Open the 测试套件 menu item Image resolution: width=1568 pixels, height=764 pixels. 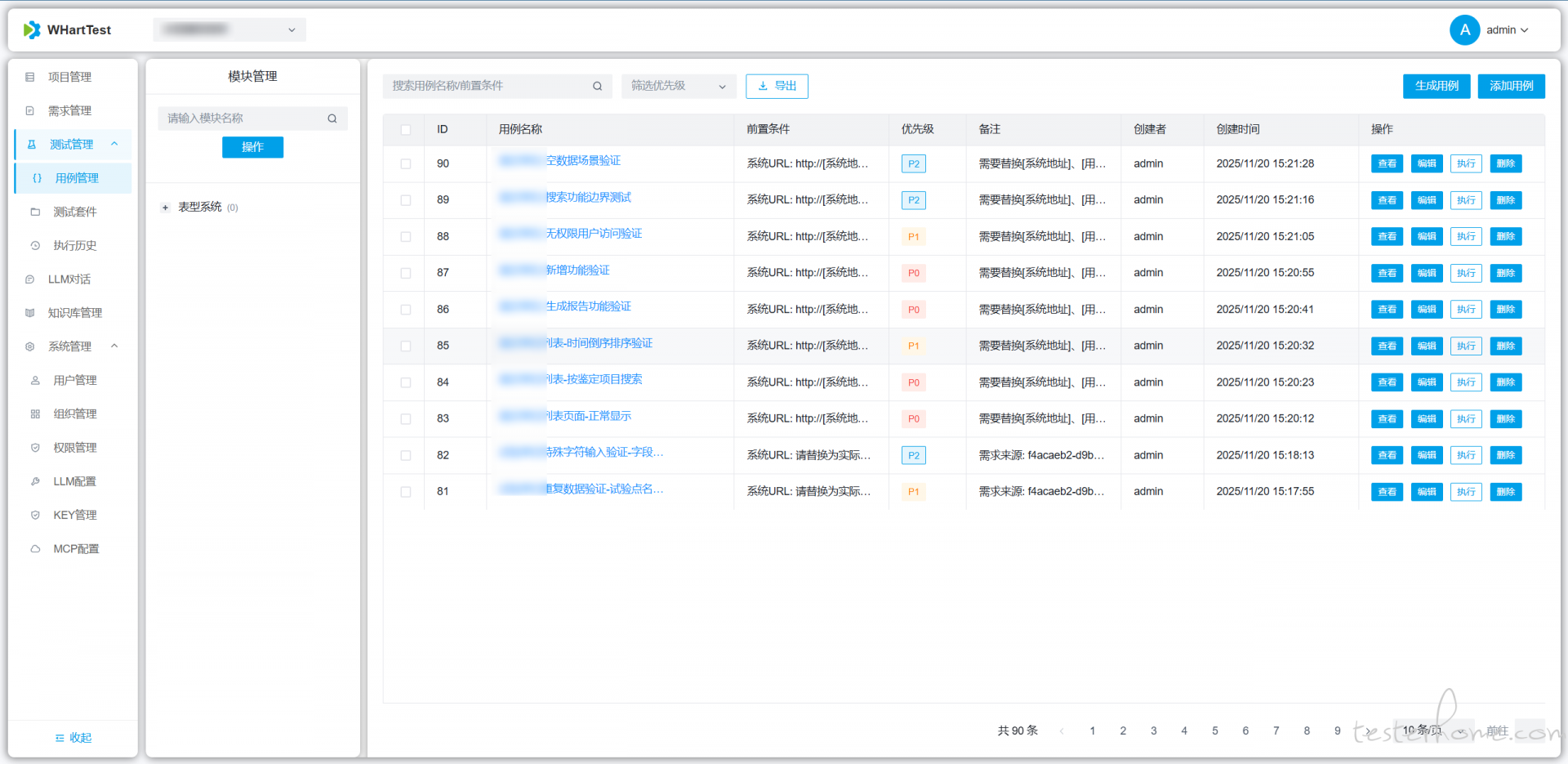[74, 212]
